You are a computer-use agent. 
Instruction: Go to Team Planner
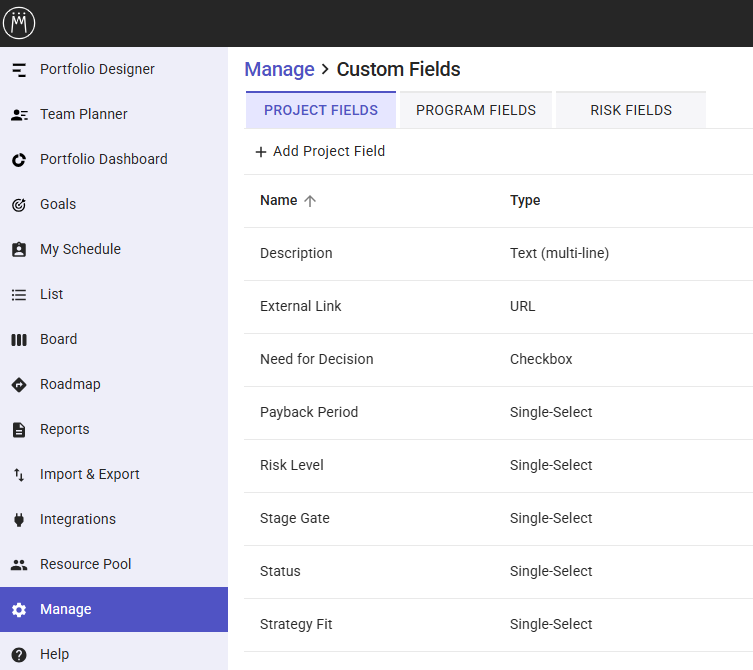click(x=114, y=114)
